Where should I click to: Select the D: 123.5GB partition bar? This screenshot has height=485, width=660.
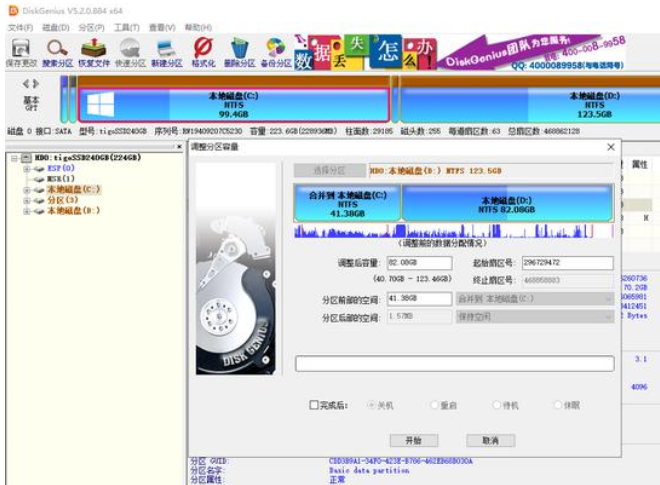[x=530, y=105]
